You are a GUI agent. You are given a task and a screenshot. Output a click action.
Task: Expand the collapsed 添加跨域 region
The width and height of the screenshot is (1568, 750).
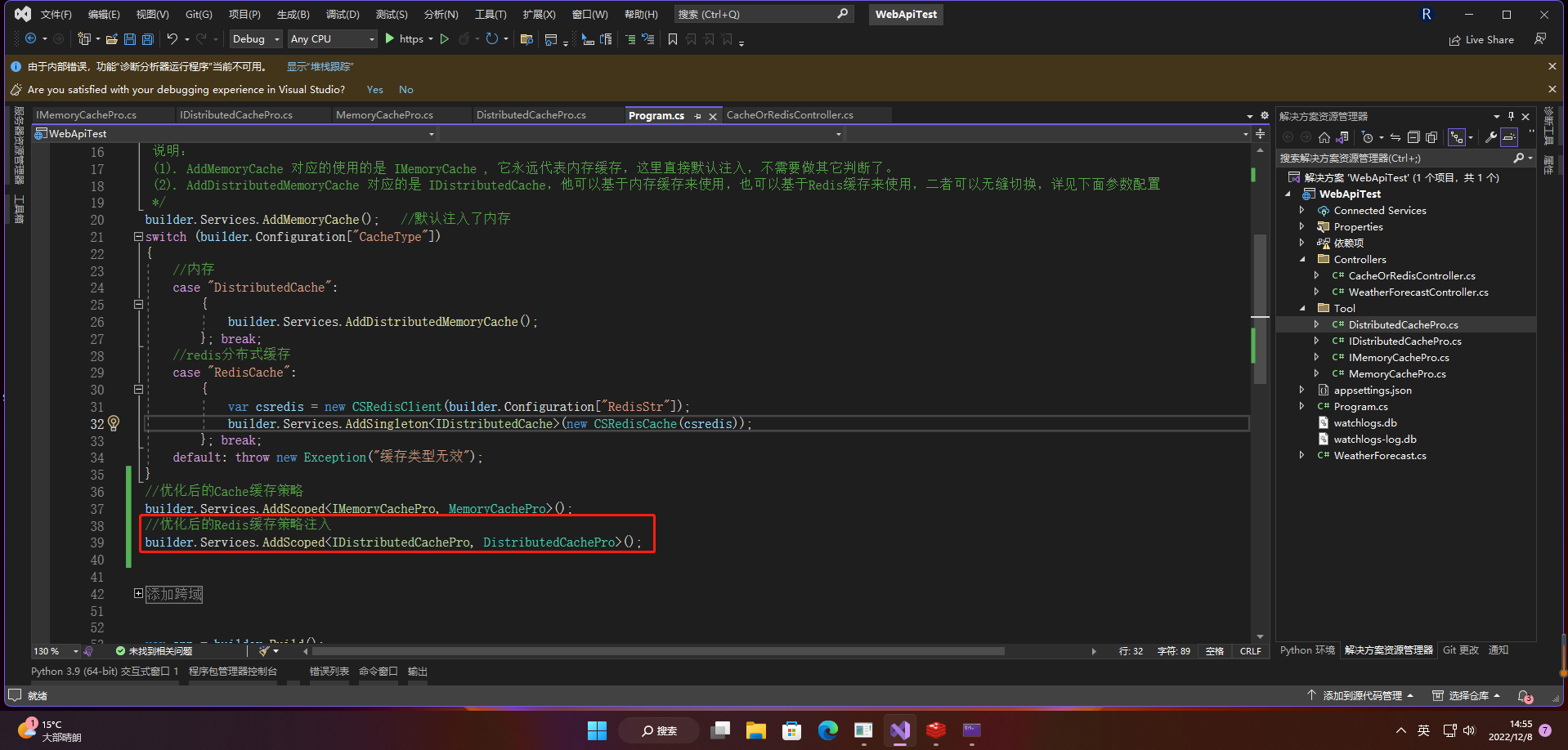pos(138,594)
